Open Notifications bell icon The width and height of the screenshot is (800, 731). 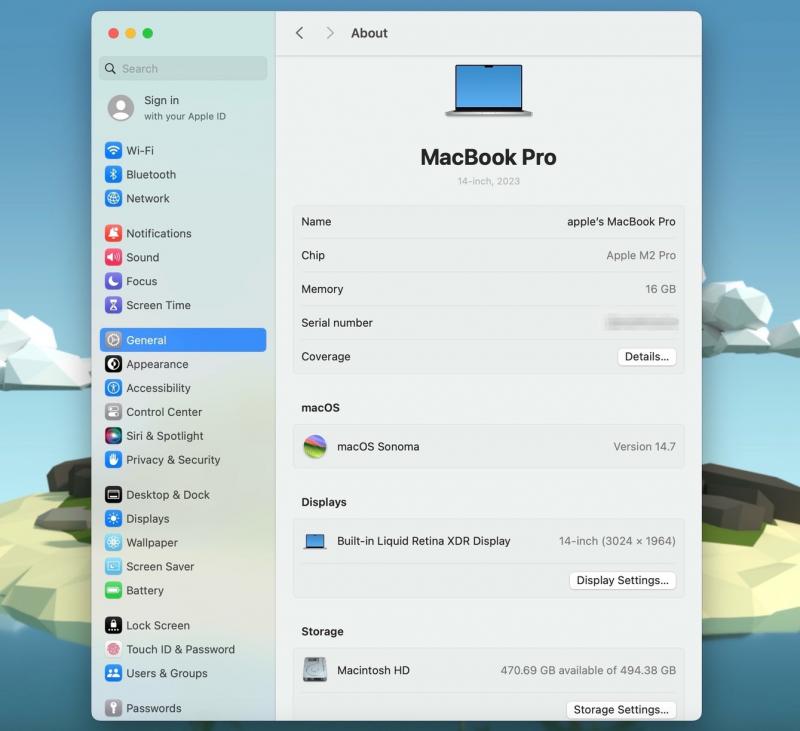[114, 234]
